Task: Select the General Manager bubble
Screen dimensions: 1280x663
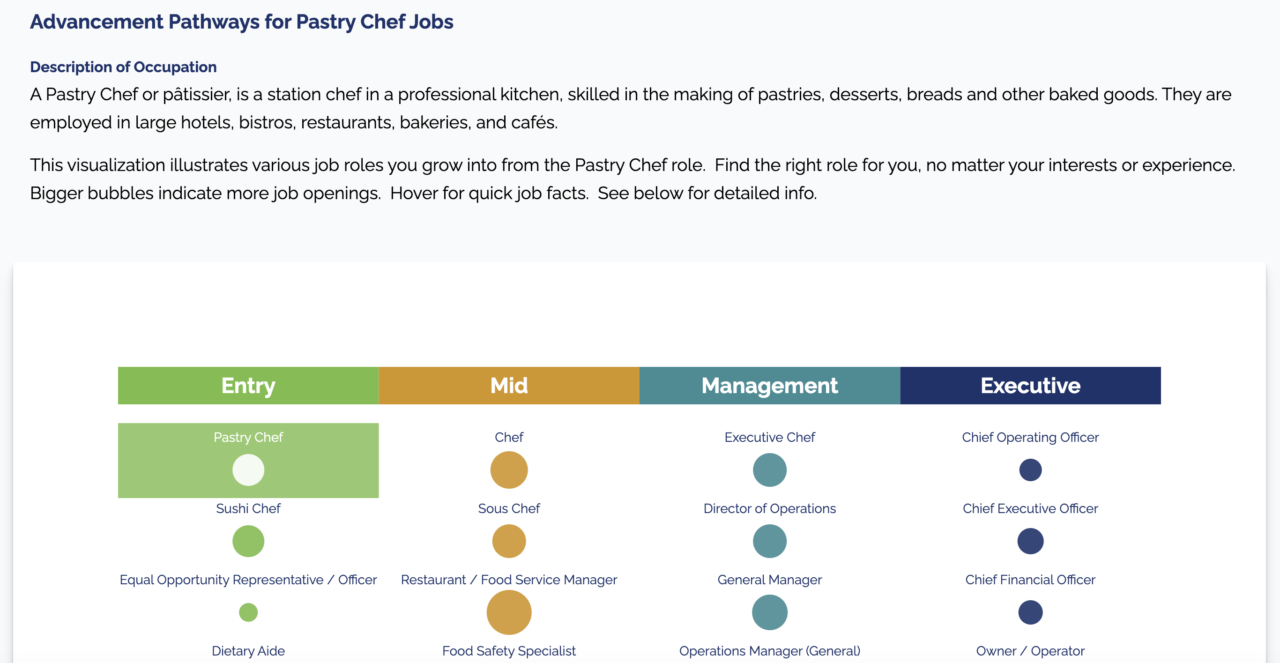Action: point(770,612)
